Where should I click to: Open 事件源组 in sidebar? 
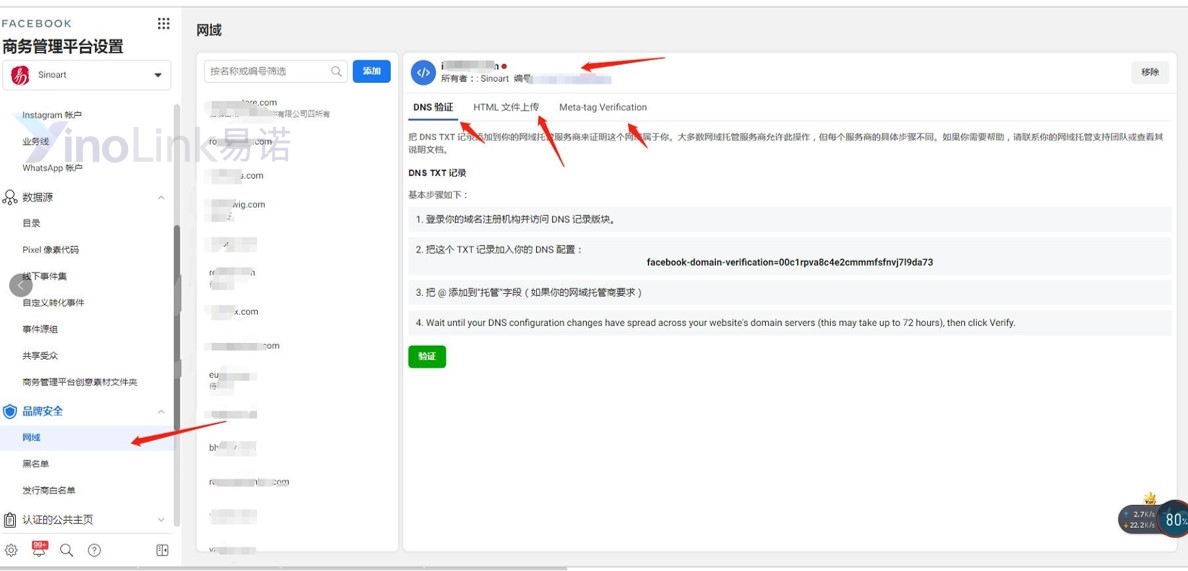[40, 329]
